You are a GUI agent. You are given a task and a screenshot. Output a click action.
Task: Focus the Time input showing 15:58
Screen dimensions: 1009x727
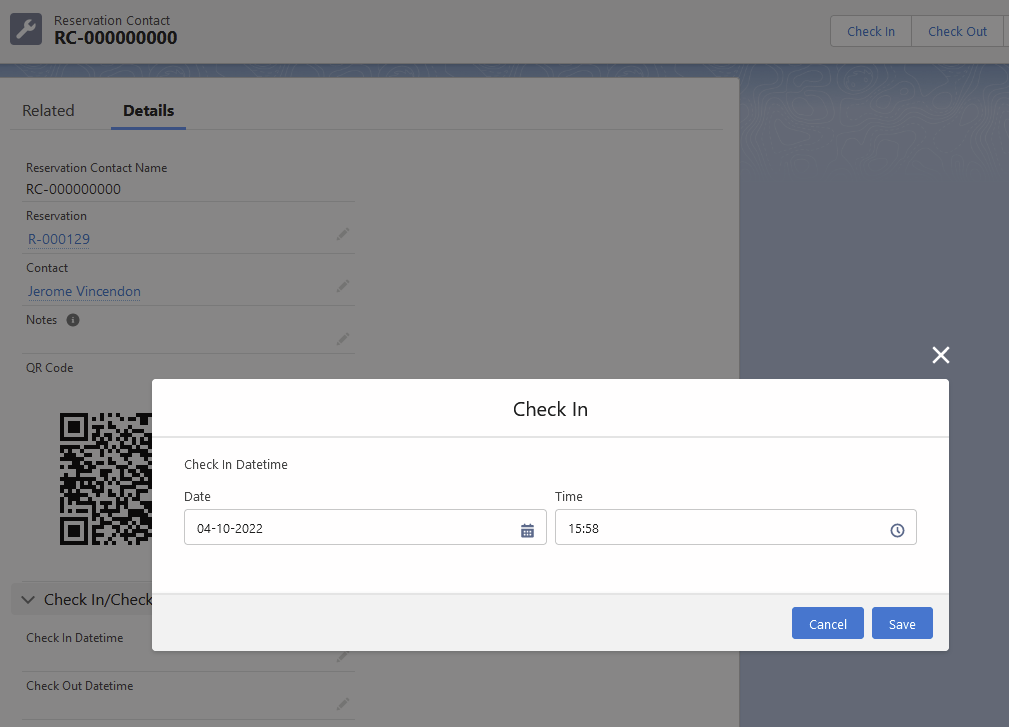720,528
